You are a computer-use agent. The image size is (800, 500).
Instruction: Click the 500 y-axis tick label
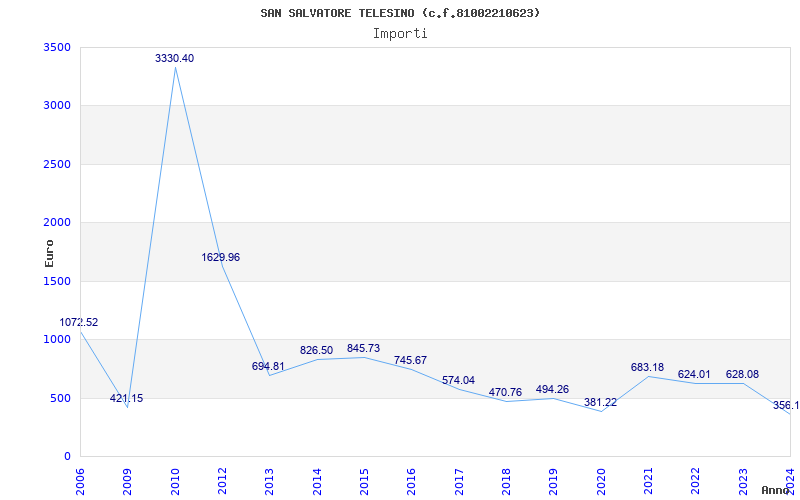(x=61, y=398)
